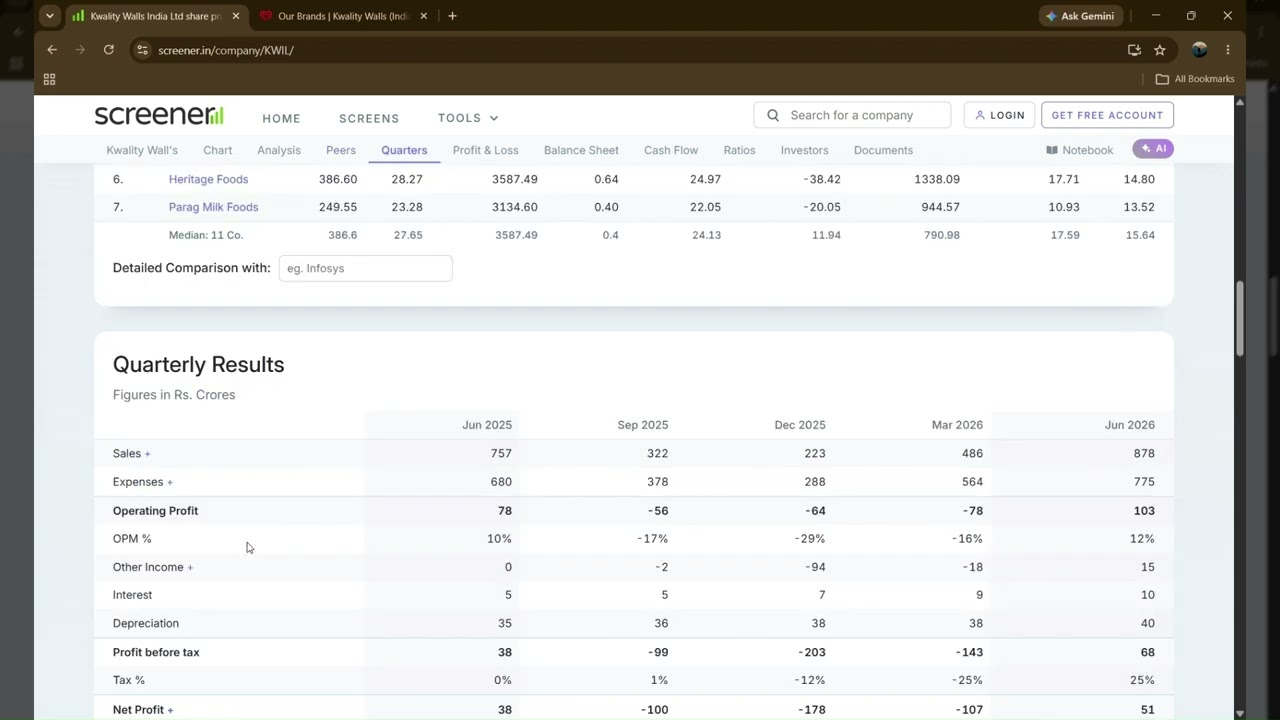Viewport: 1280px width, 720px height.
Task: Click the Screener logo
Action: [x=159, y=115]
